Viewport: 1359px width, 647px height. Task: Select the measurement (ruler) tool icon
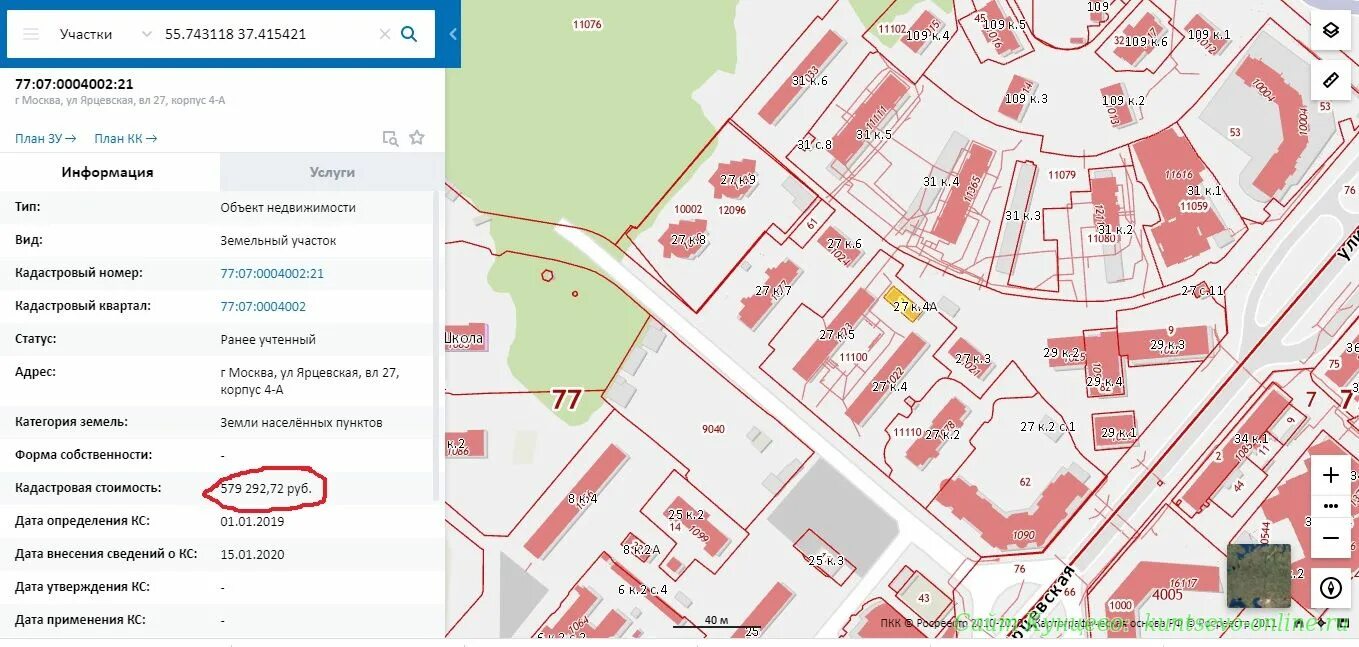[x=1331, y=80]
